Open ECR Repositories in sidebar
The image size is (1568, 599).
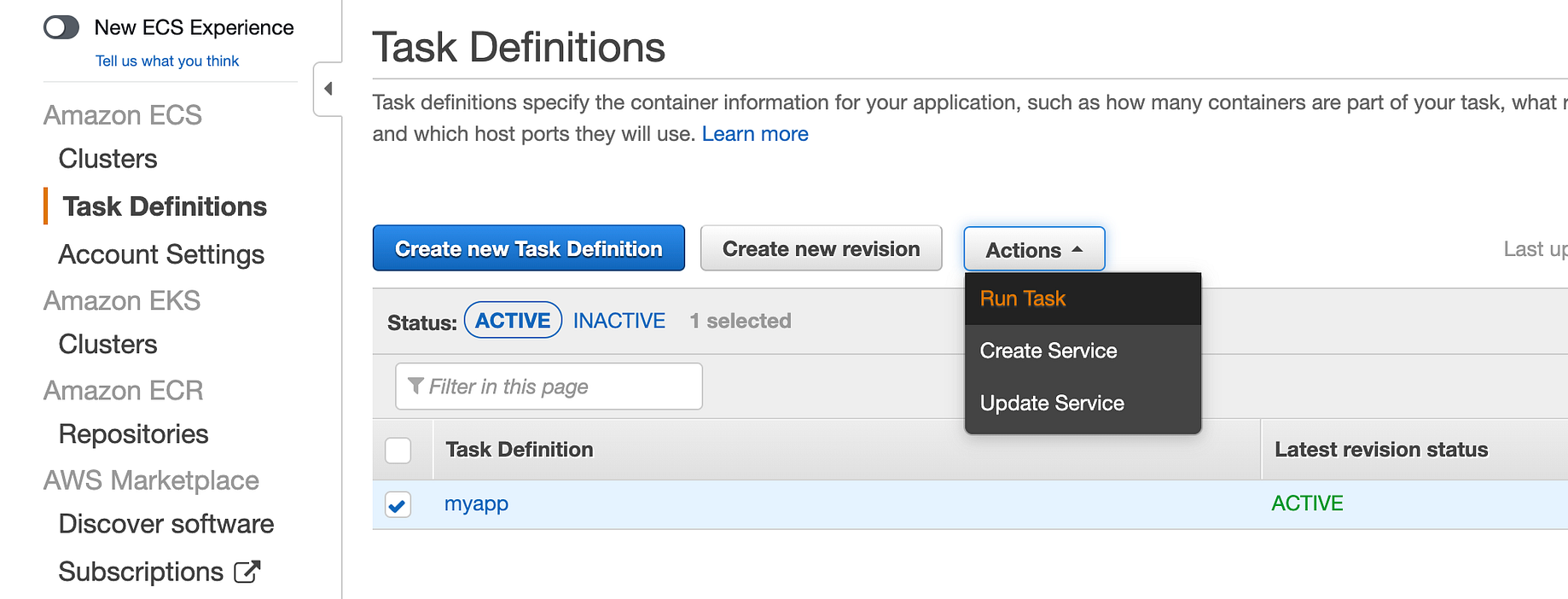click(133, 433)
